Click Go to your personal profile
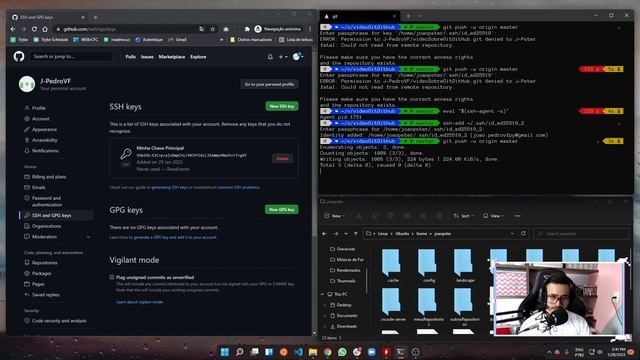The image size is (640, 360). coord(269,84)
